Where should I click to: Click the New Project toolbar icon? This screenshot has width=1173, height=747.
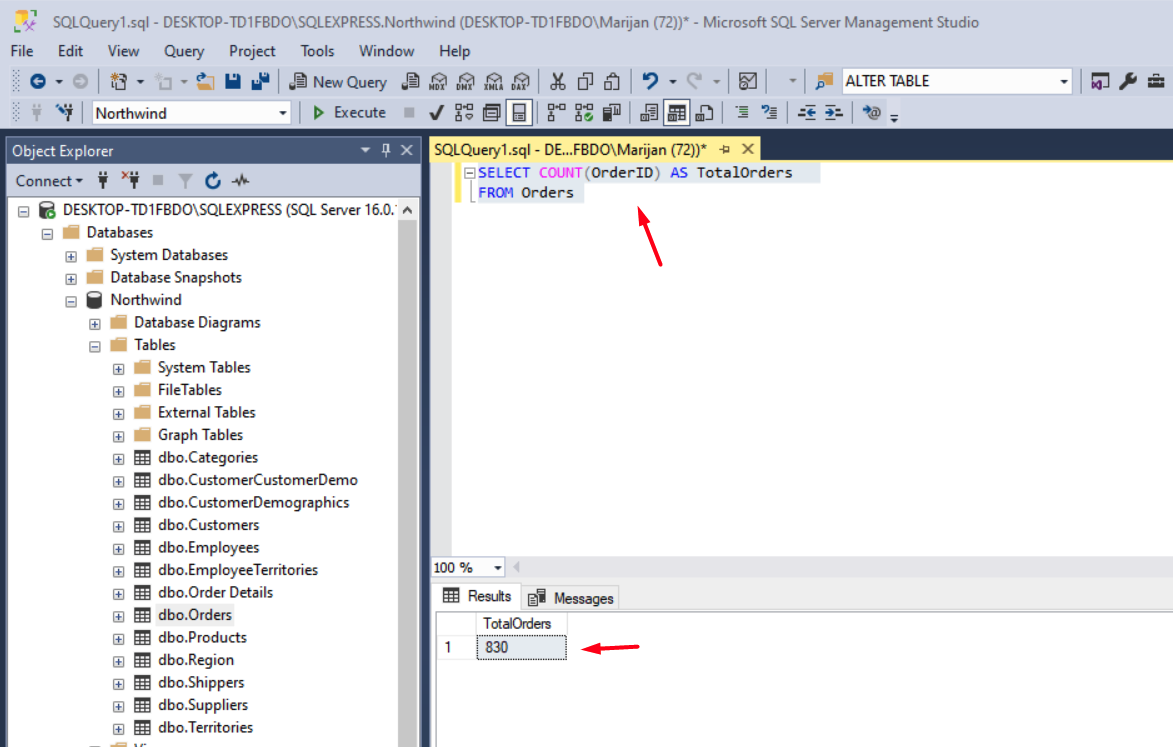118,82
